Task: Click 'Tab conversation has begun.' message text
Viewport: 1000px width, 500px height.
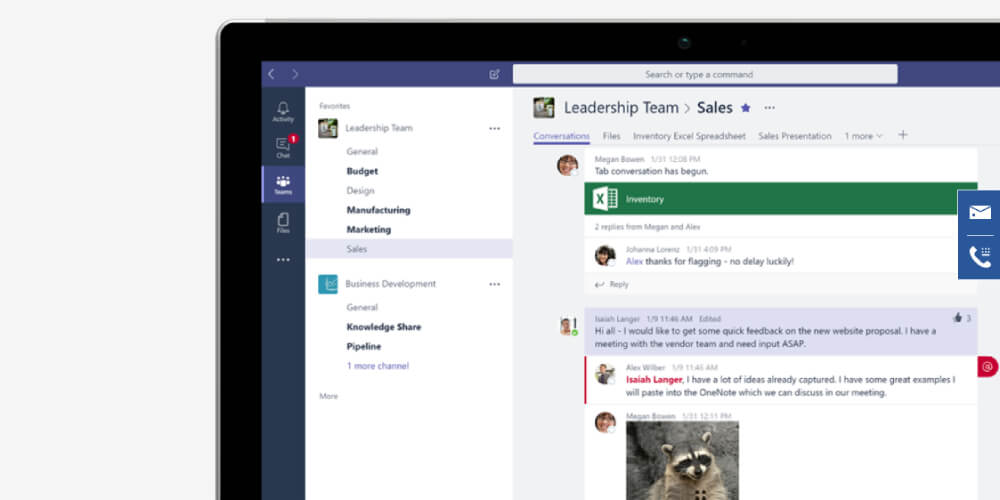Action: pyautogui.click(x=651, y=172)
